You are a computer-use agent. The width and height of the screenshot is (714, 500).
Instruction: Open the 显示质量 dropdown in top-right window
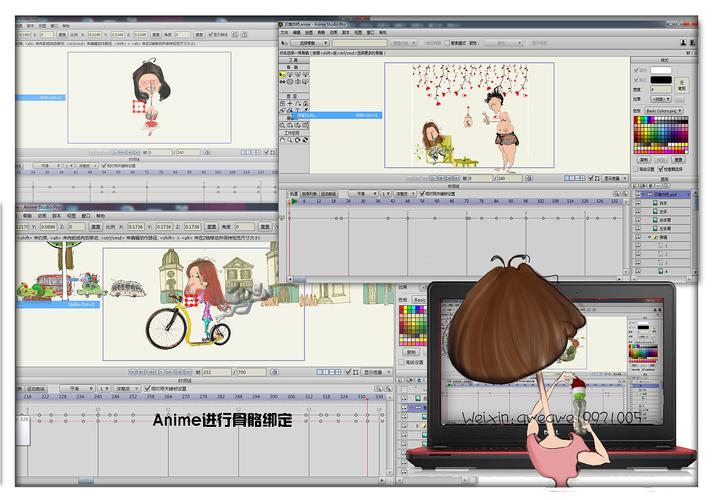tap(615, 179)
